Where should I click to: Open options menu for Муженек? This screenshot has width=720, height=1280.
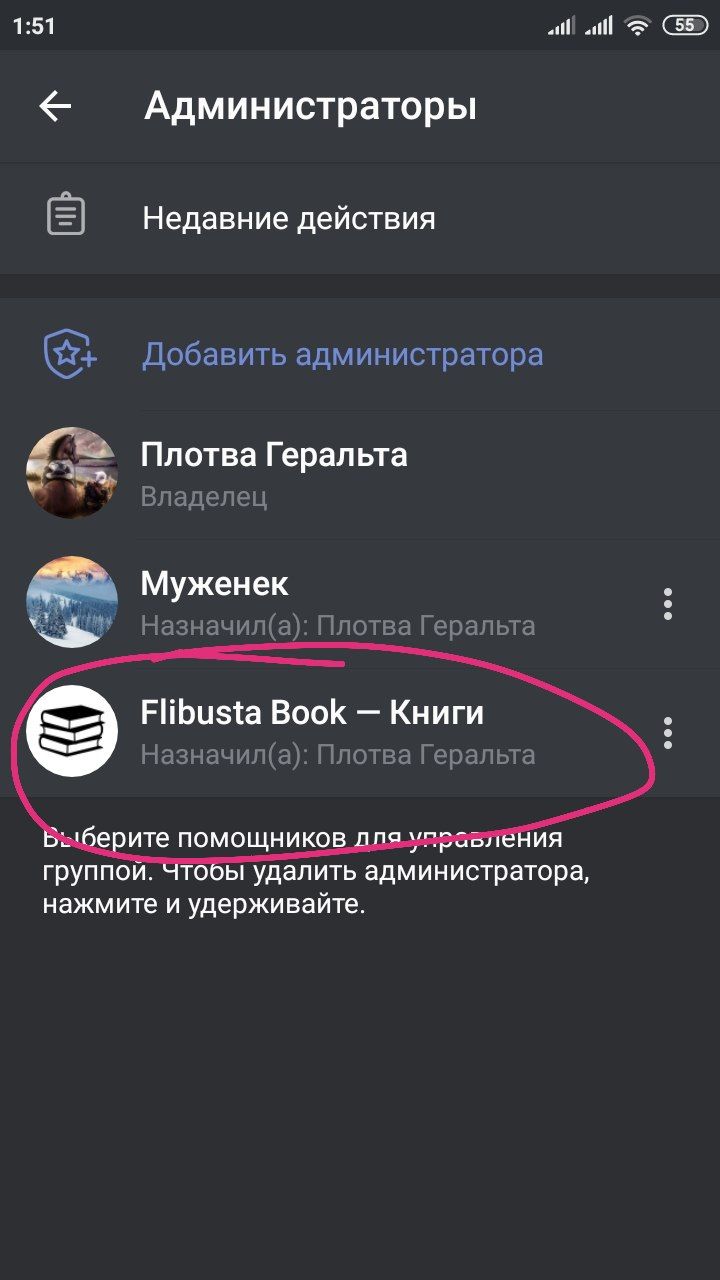click(668, 604)
